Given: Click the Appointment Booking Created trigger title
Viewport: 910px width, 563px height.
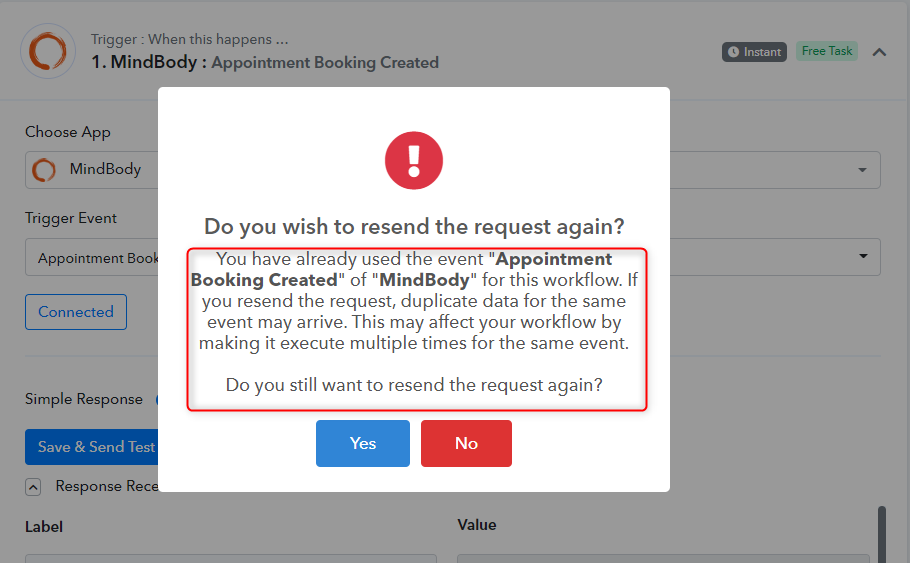Looking at the screenshot, I should coord(325,62).
